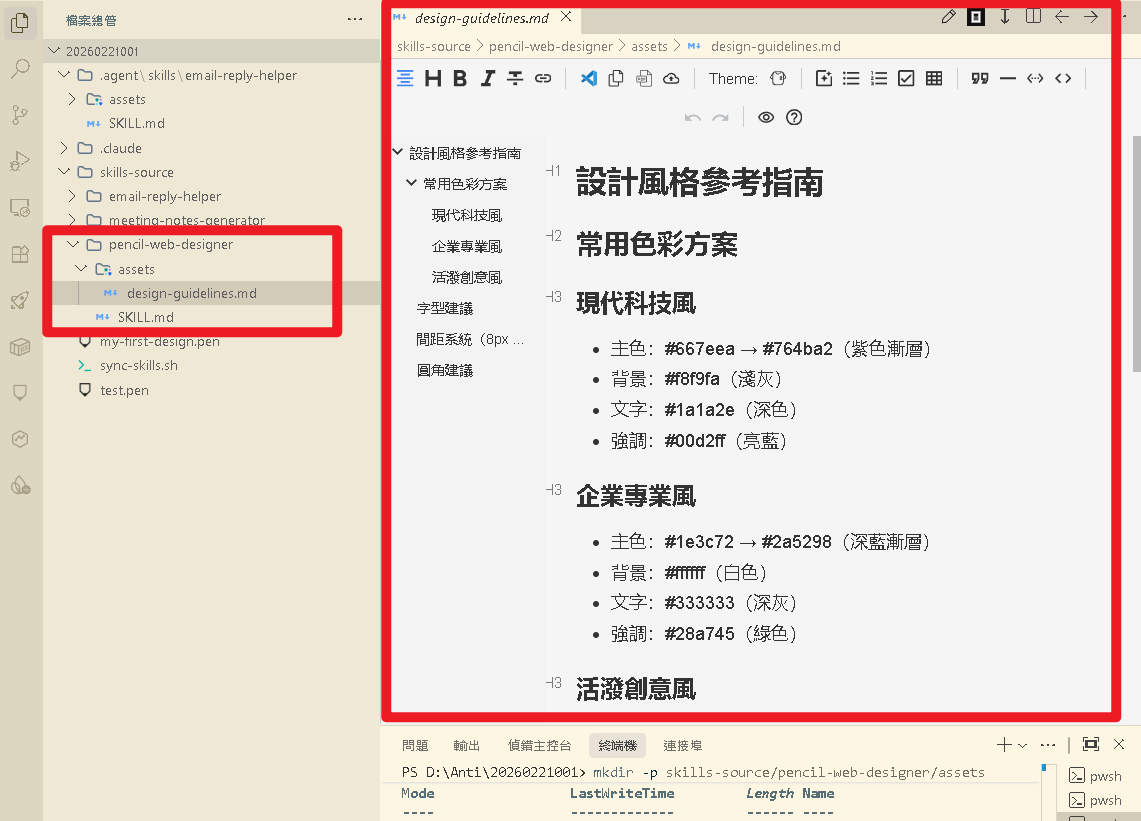Image resolution: width=1141 pixels, height=821 pixels.
Task: Insert a blockquote using the quote icon
Action: (980, 79)
